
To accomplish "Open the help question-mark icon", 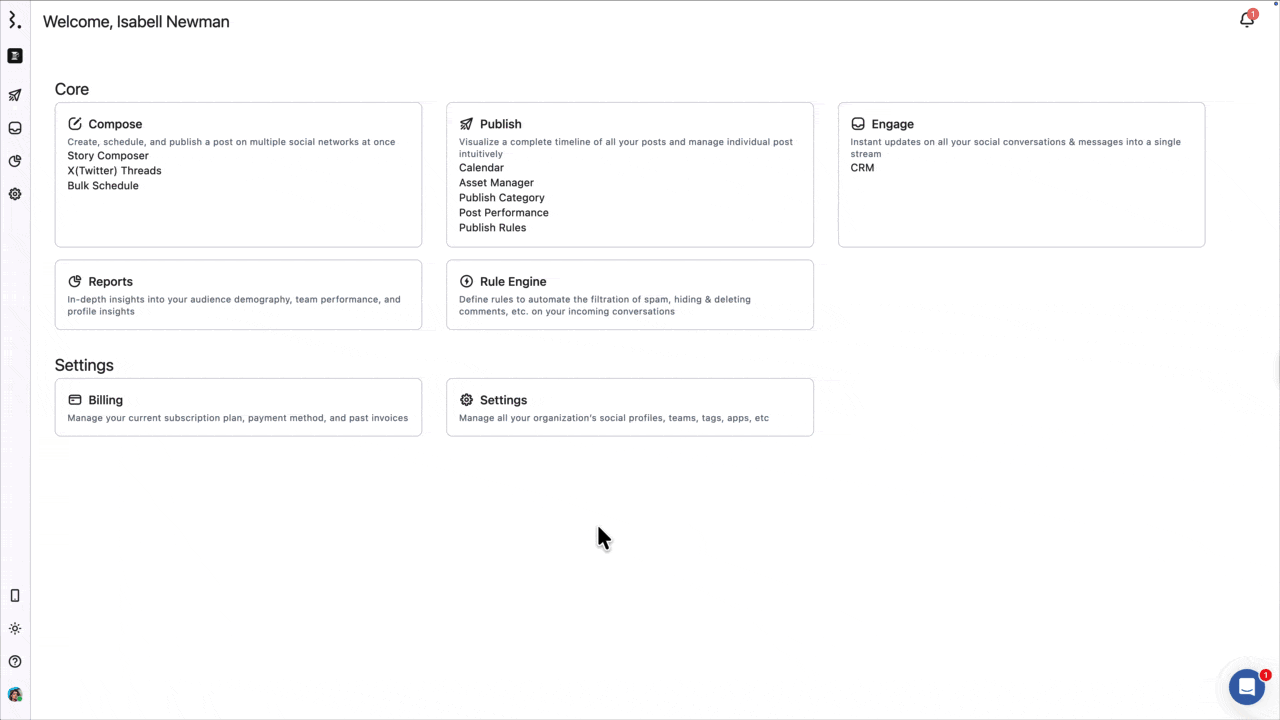I will tap(15, 662).
